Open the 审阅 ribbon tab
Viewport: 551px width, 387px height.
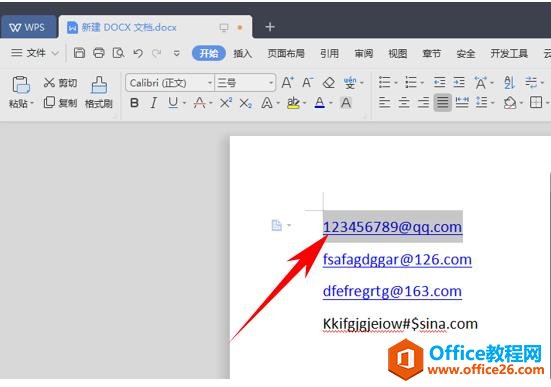coord(364,53)
